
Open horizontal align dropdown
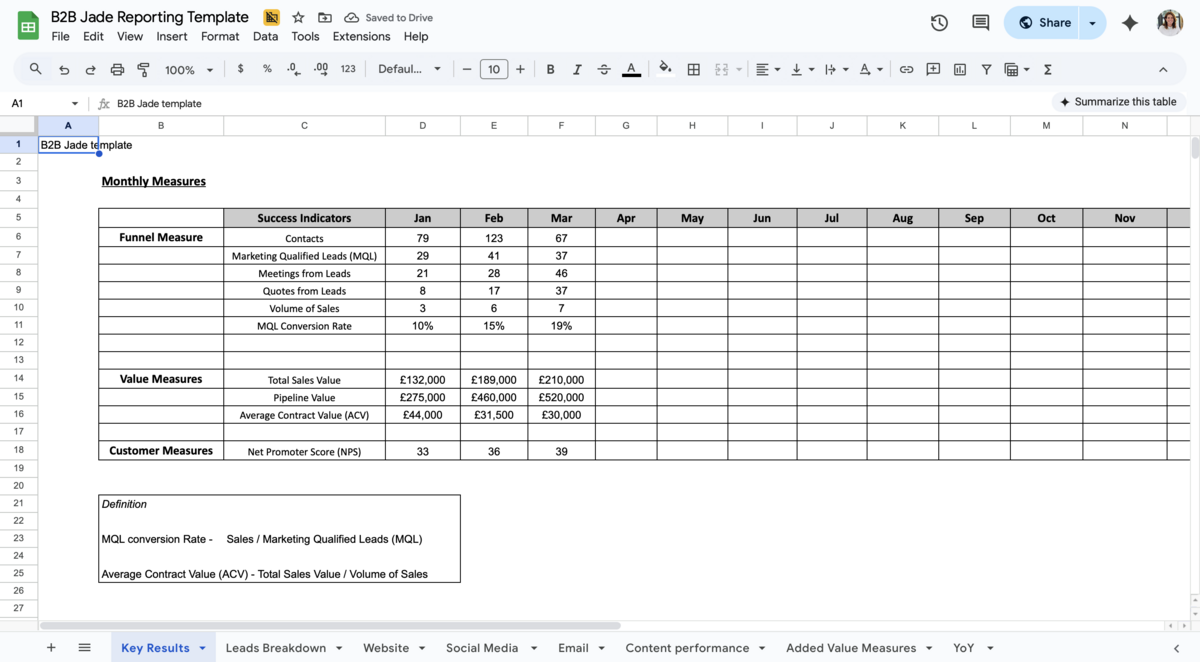point(768,69)
